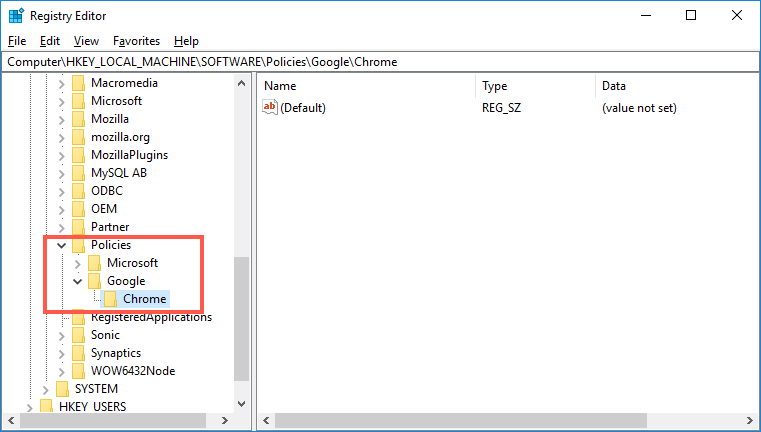The image size is (761, 432).
Task: Click the registry path address bar
Action: point(380,62)
